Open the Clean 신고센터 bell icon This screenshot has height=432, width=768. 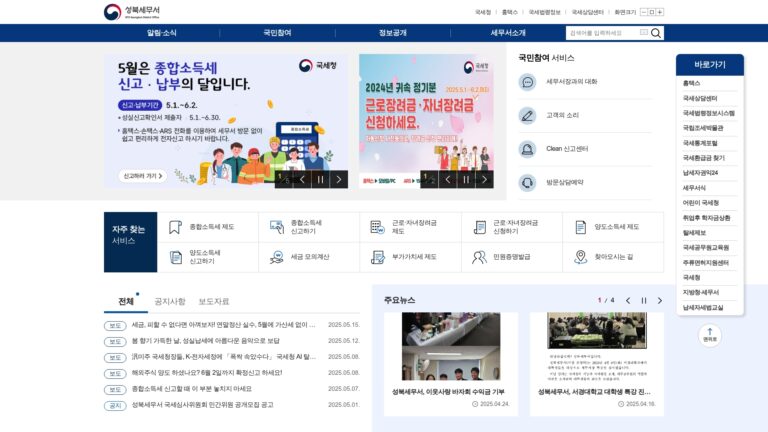pos(528,149)
